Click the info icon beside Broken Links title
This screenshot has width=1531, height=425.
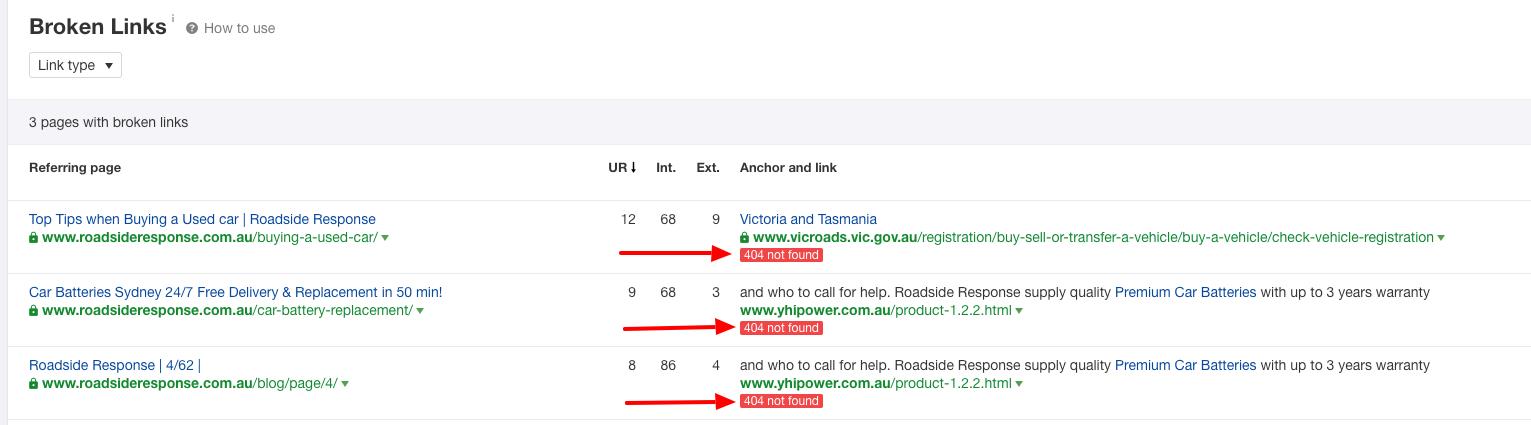tap(173, 18)
